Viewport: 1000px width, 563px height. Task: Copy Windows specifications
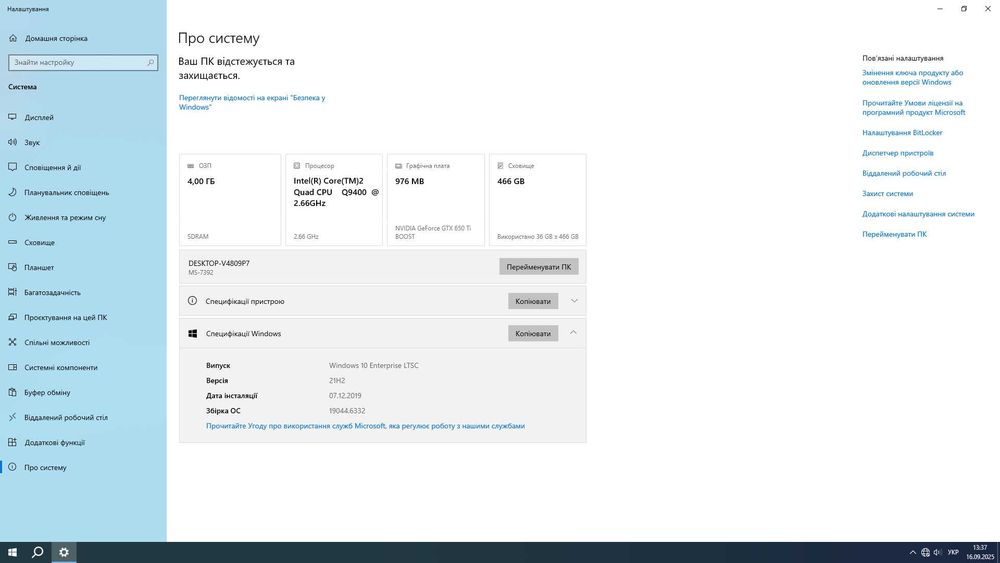click(533, 333)
